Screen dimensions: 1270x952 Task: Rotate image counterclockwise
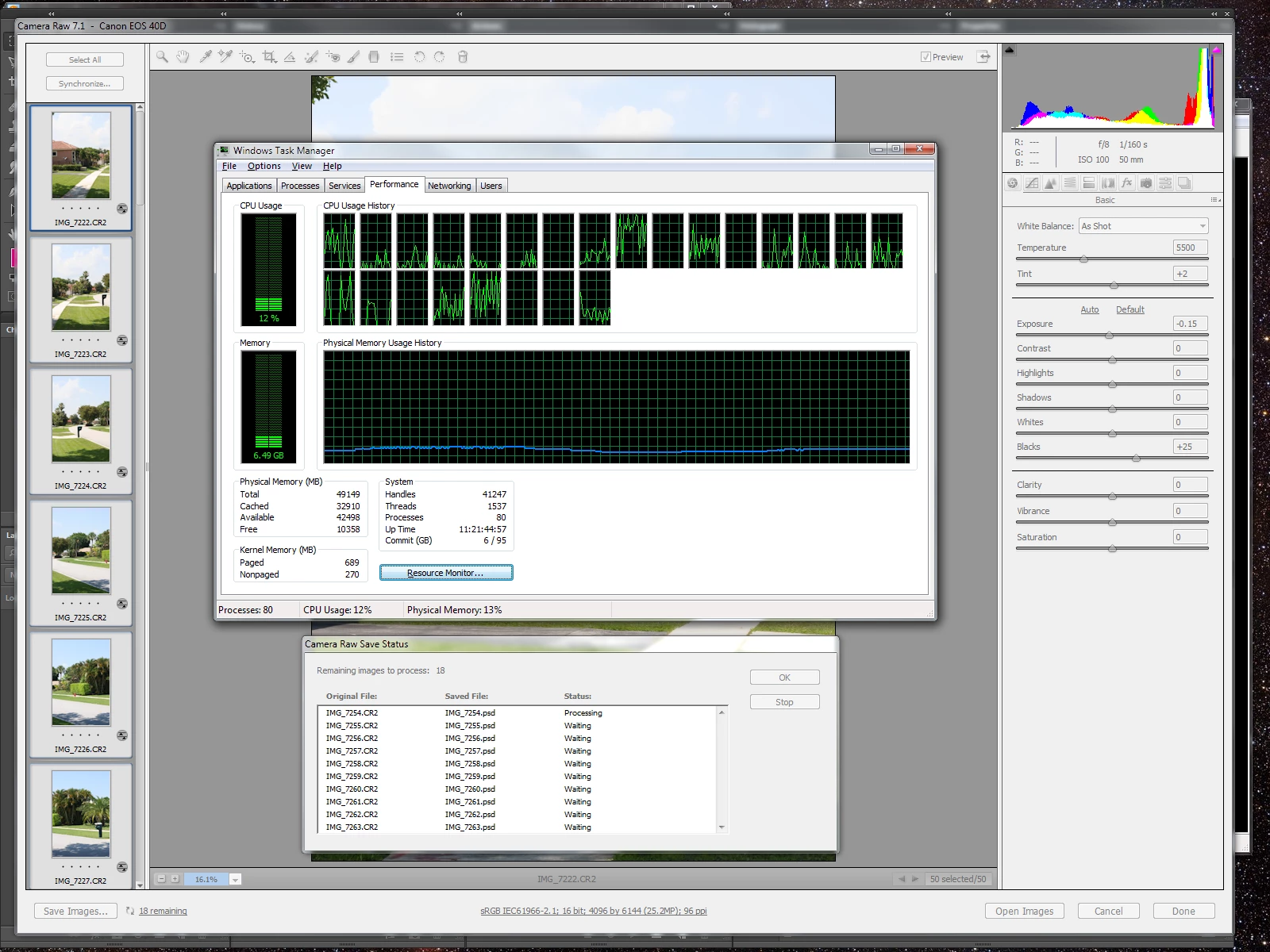[x=419, y=57]
